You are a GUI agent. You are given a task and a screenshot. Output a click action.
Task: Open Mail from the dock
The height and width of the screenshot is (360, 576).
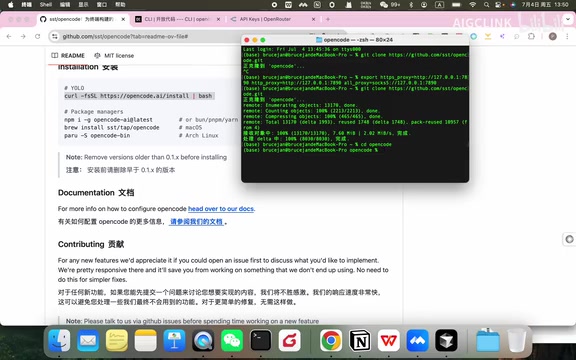88,340
